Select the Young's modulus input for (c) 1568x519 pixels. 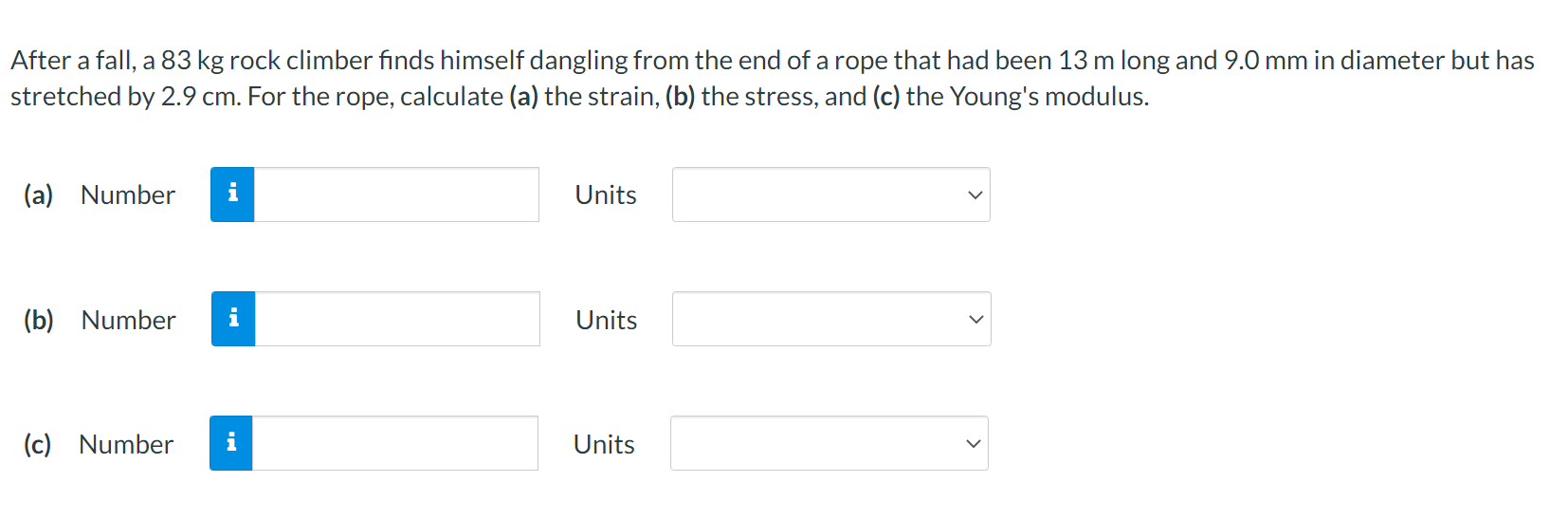[395, 443]
